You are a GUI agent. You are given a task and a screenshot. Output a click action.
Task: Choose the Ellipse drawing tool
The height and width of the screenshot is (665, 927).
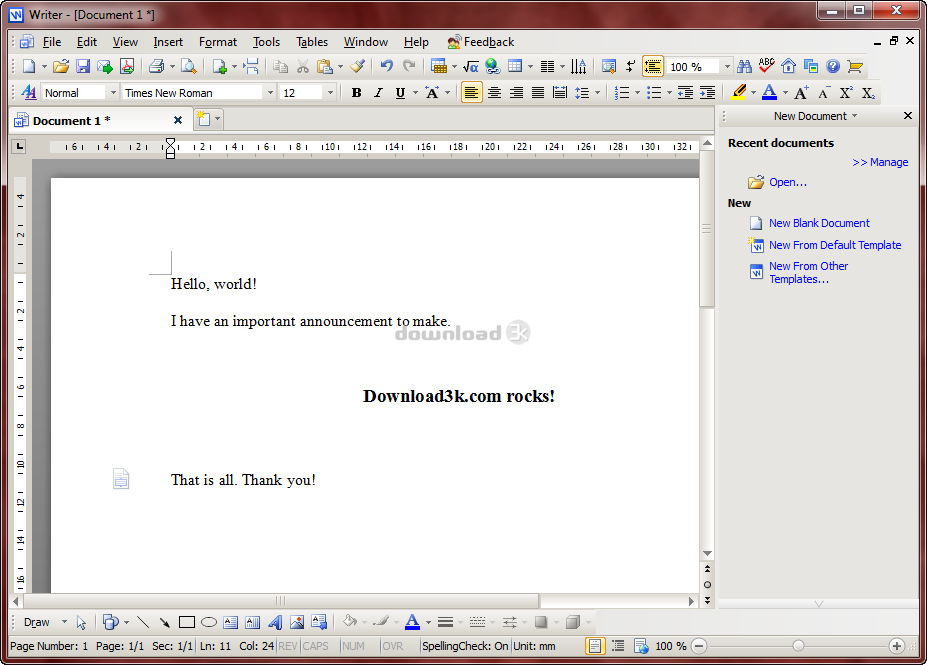click(209, 622)
